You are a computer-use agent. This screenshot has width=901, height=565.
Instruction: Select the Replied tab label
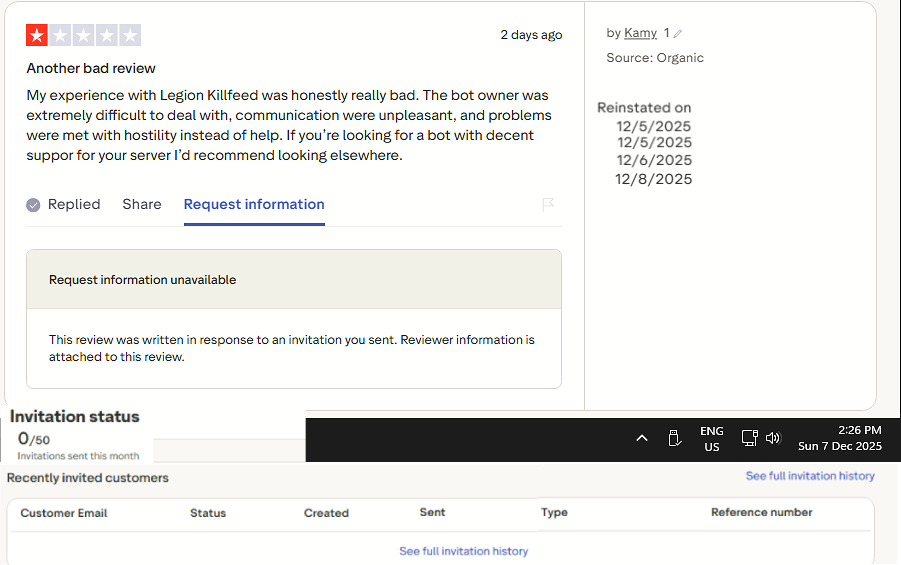pyautogui.click(x=74, y=204)
